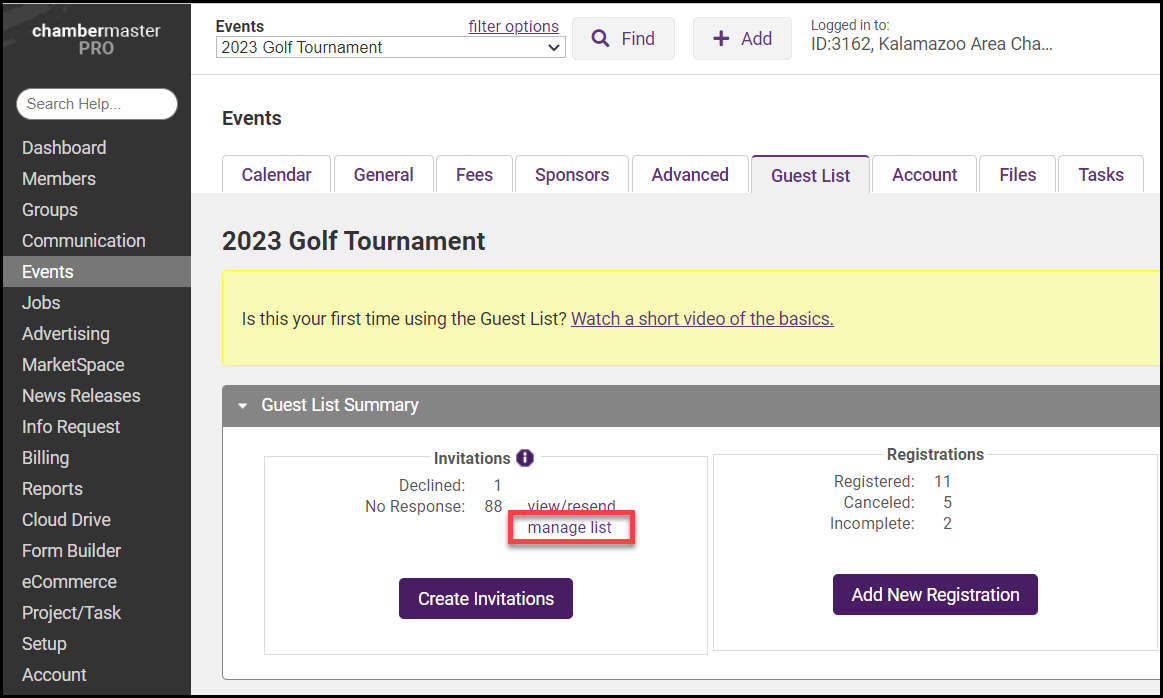The width and height of the screenshot is (1163, 698).
Task: Open the filter options link
Action: (513, 26)
